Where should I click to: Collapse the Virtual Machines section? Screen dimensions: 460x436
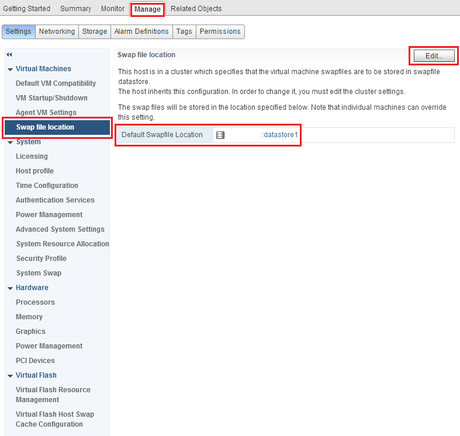pos(10,69)
